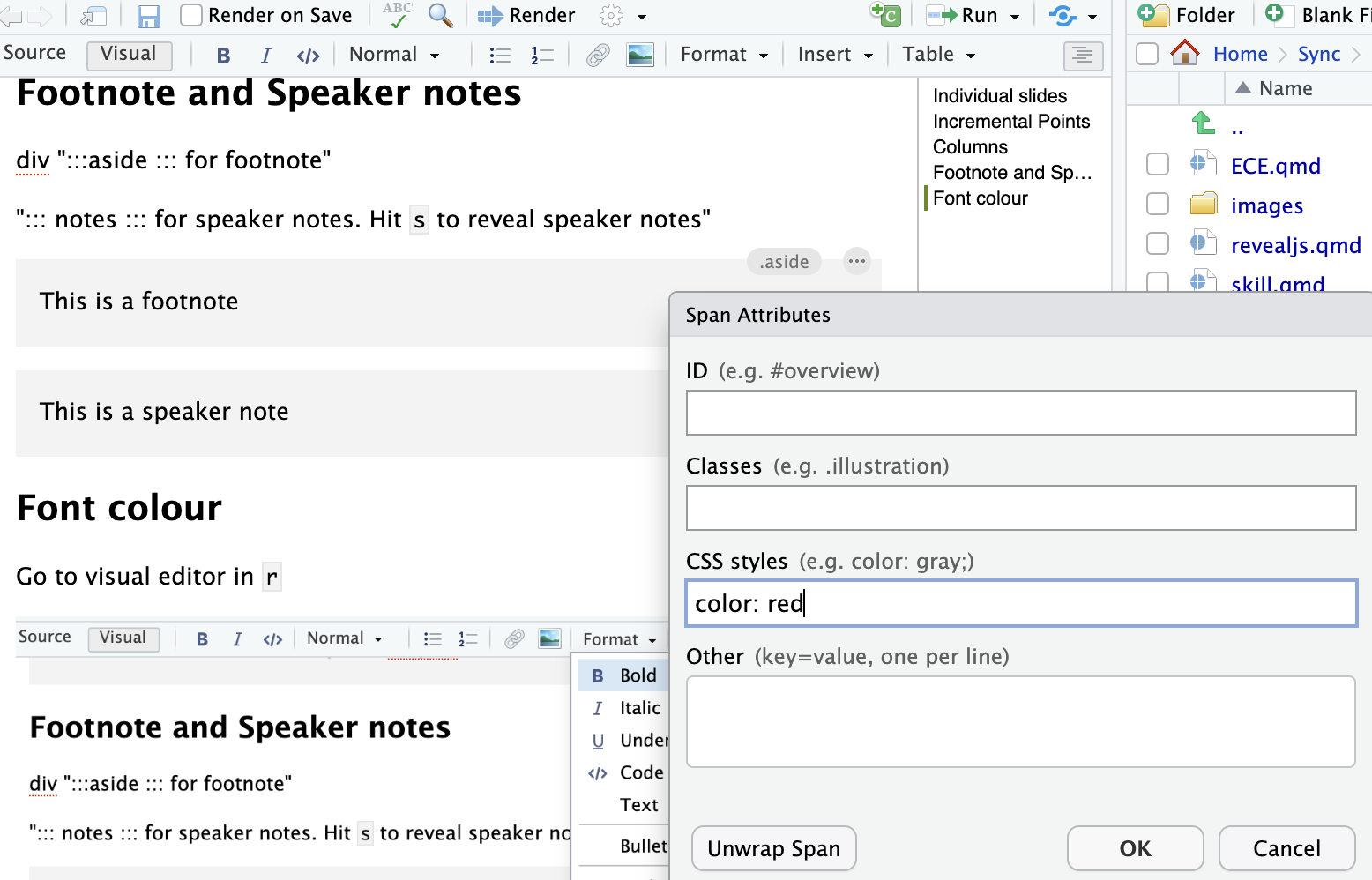Expand the Run dropdown arrow
Image resolution: width=1372 pixels, height=880 pixels.
point(1015,17)
